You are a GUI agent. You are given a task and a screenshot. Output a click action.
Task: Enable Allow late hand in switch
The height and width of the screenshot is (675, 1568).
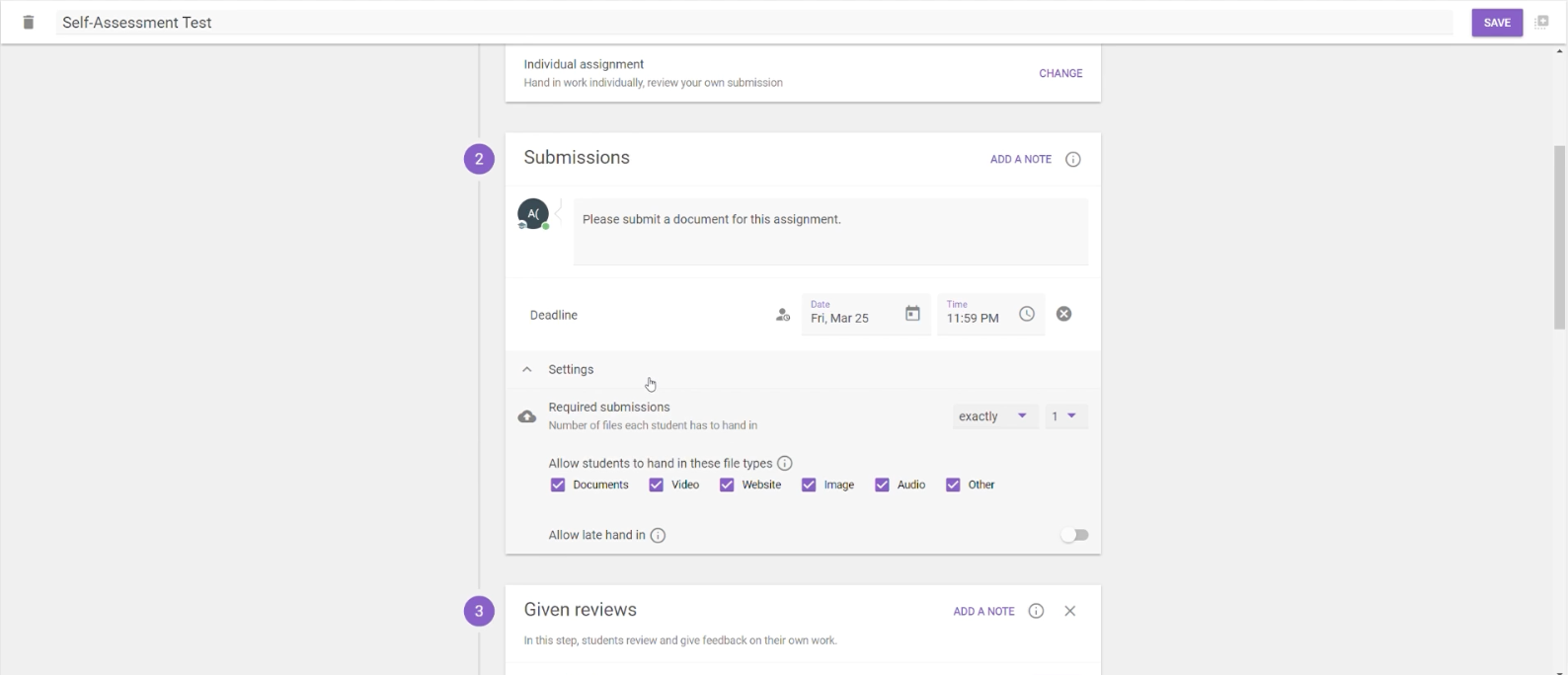[x=1074, y=535]
